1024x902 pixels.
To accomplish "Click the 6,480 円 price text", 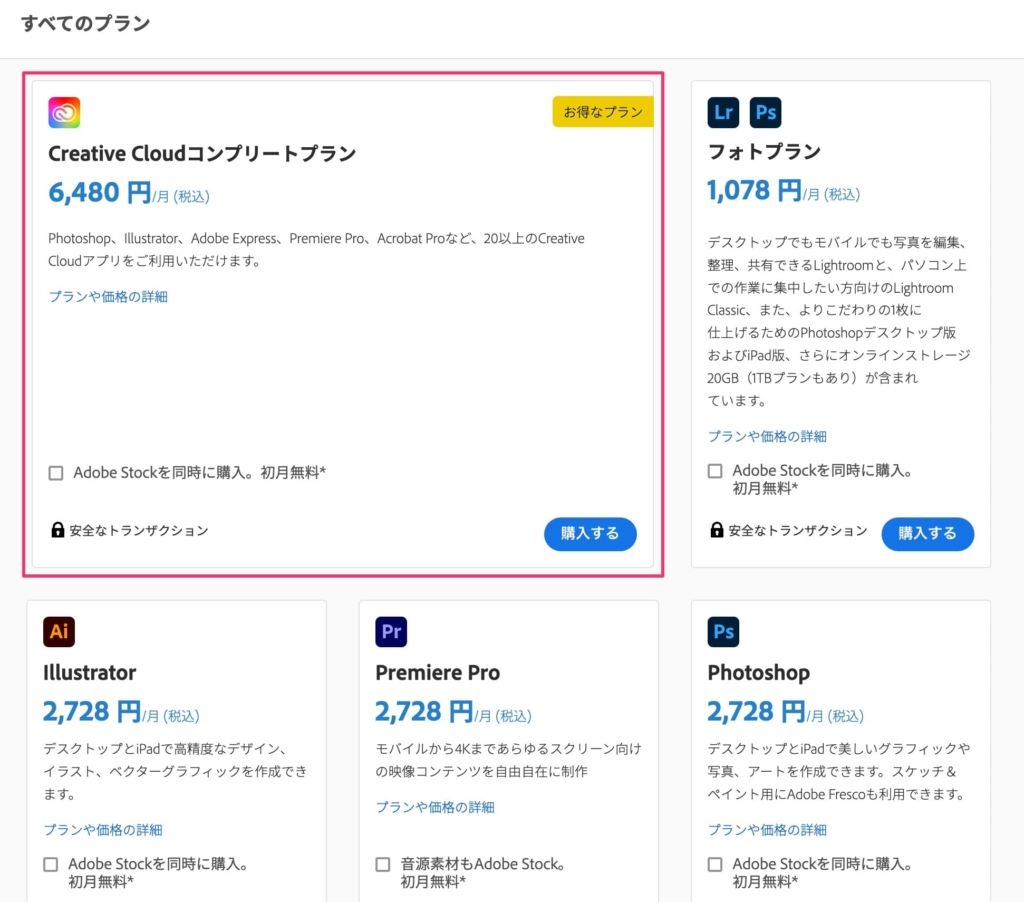I will point(99,193).
